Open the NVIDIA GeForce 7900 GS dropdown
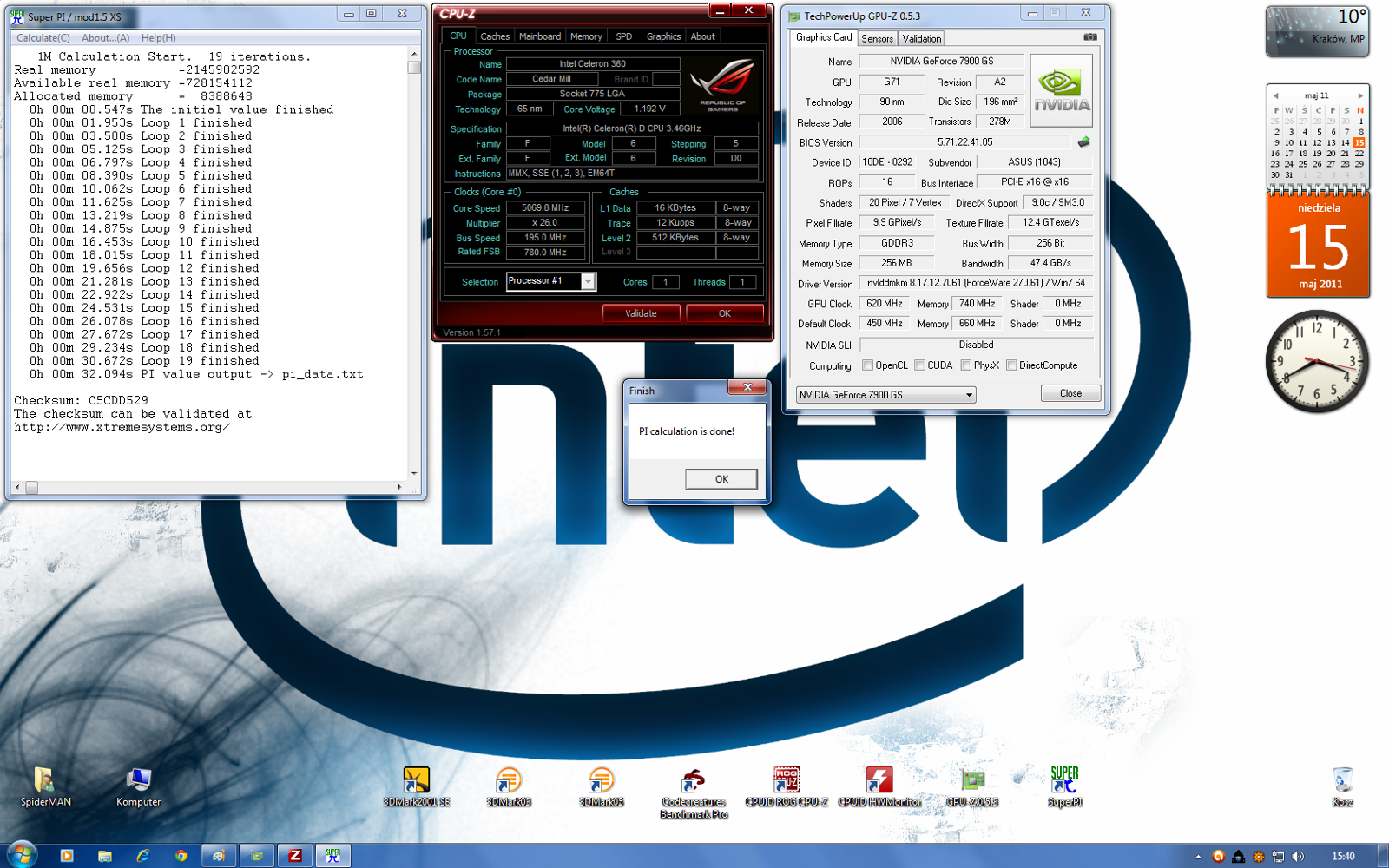Viewport: 1389px width, 868px height. tap(885, 395)
